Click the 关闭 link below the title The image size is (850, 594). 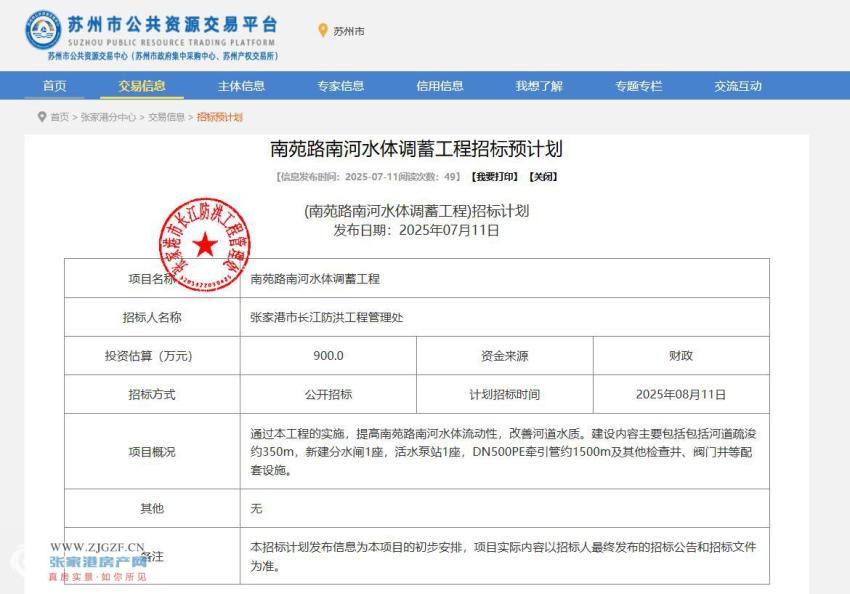(x=543, y=177)
